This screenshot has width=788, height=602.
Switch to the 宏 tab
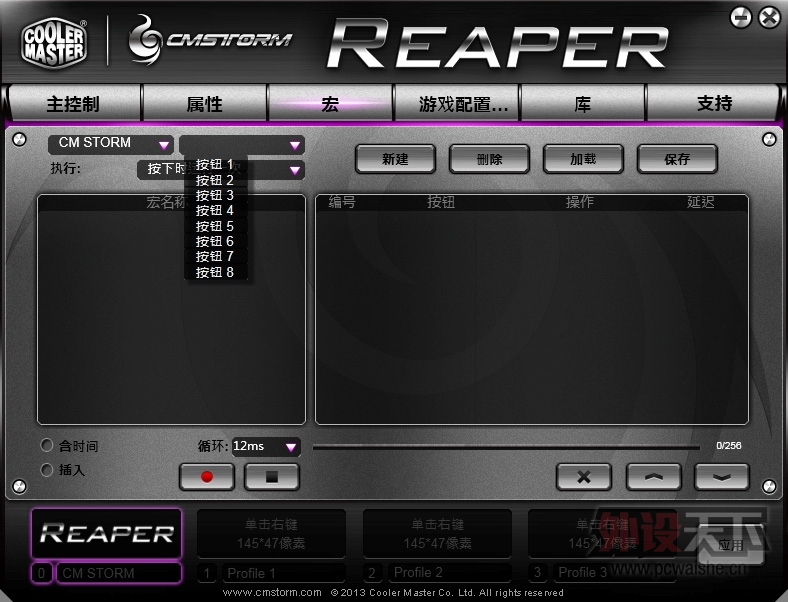click(x=330, y=104)
